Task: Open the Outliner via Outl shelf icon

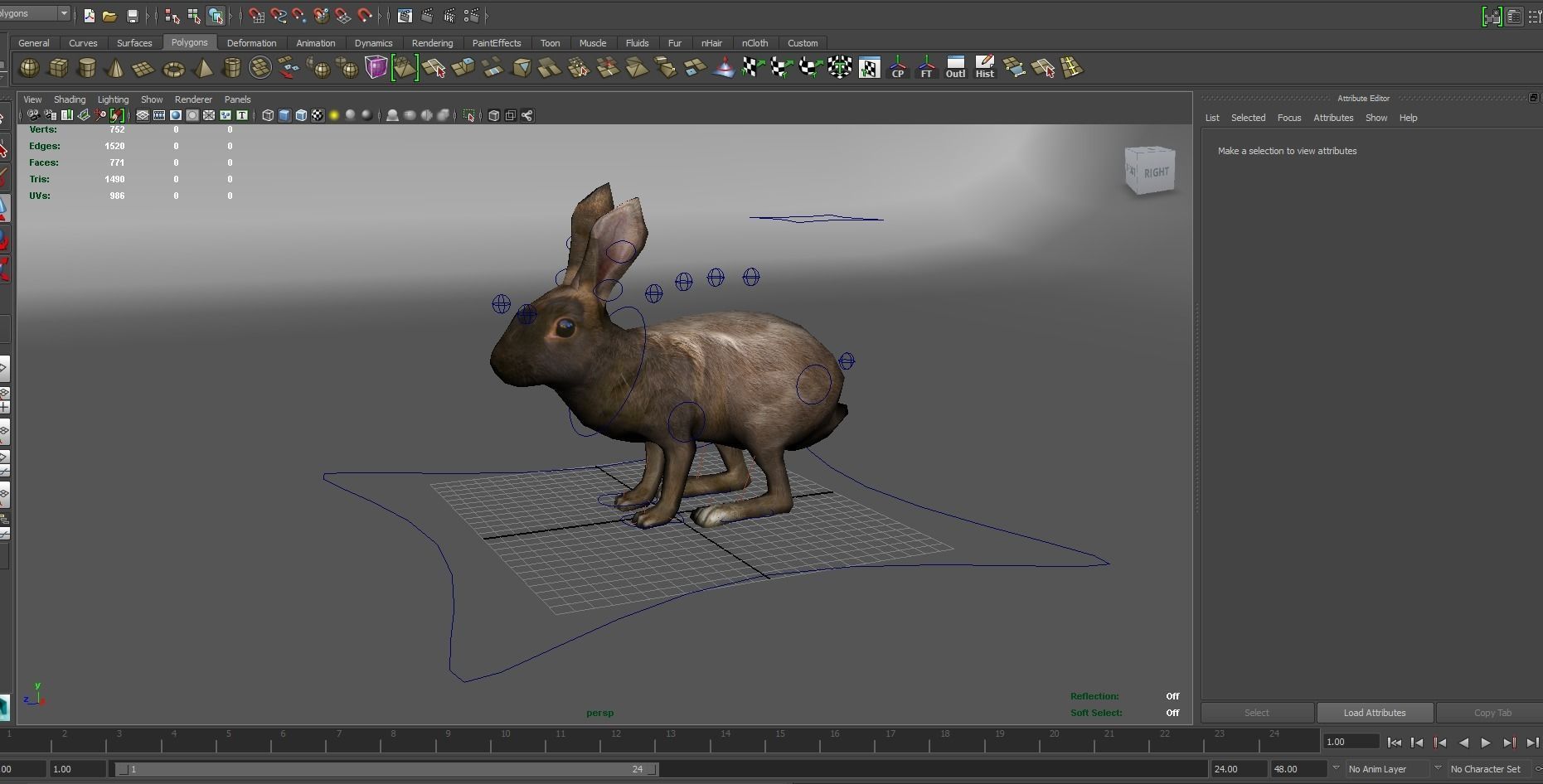Action: (955, 68)
